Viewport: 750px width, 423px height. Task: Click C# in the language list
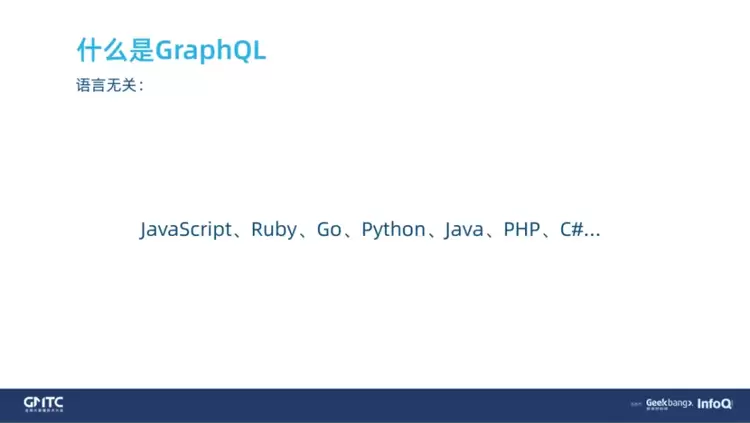click(572, 230)
